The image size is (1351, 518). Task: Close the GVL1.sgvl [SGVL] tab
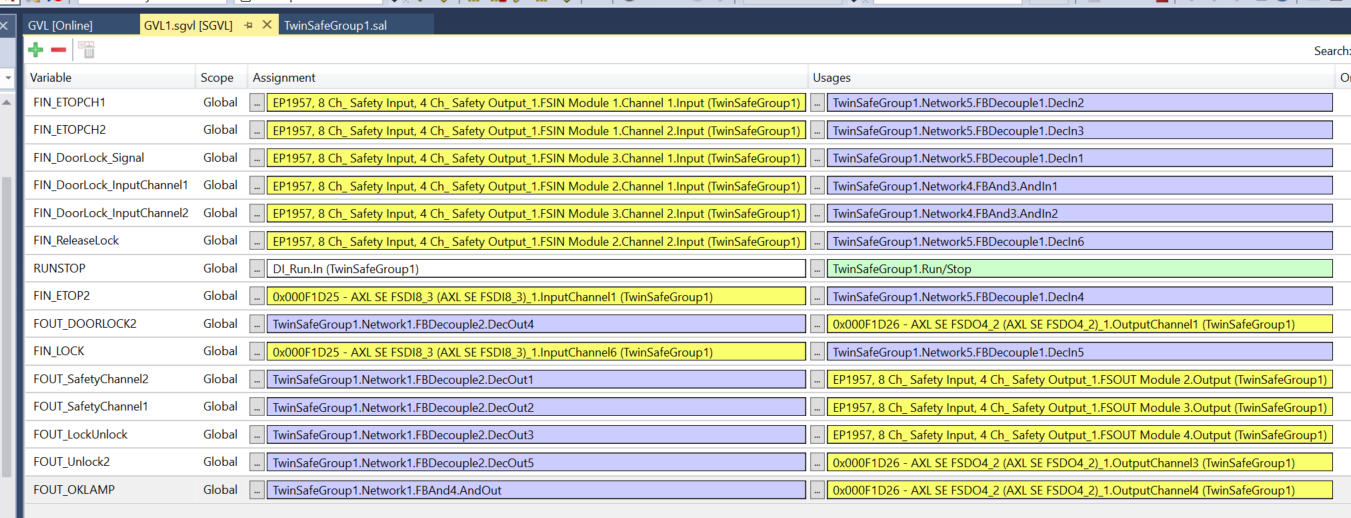[x=268, y=25]
